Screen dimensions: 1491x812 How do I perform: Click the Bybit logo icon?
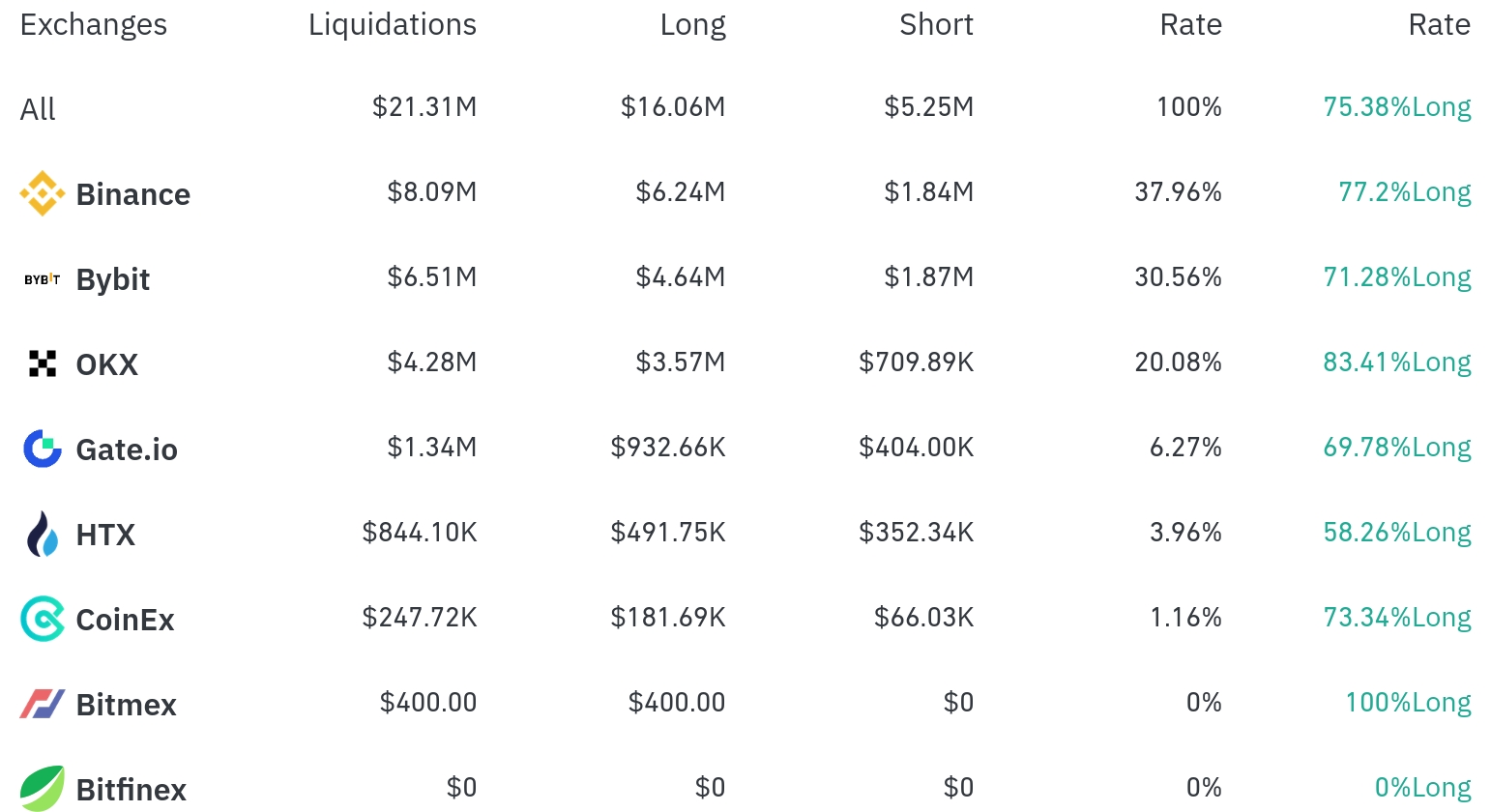43,279
